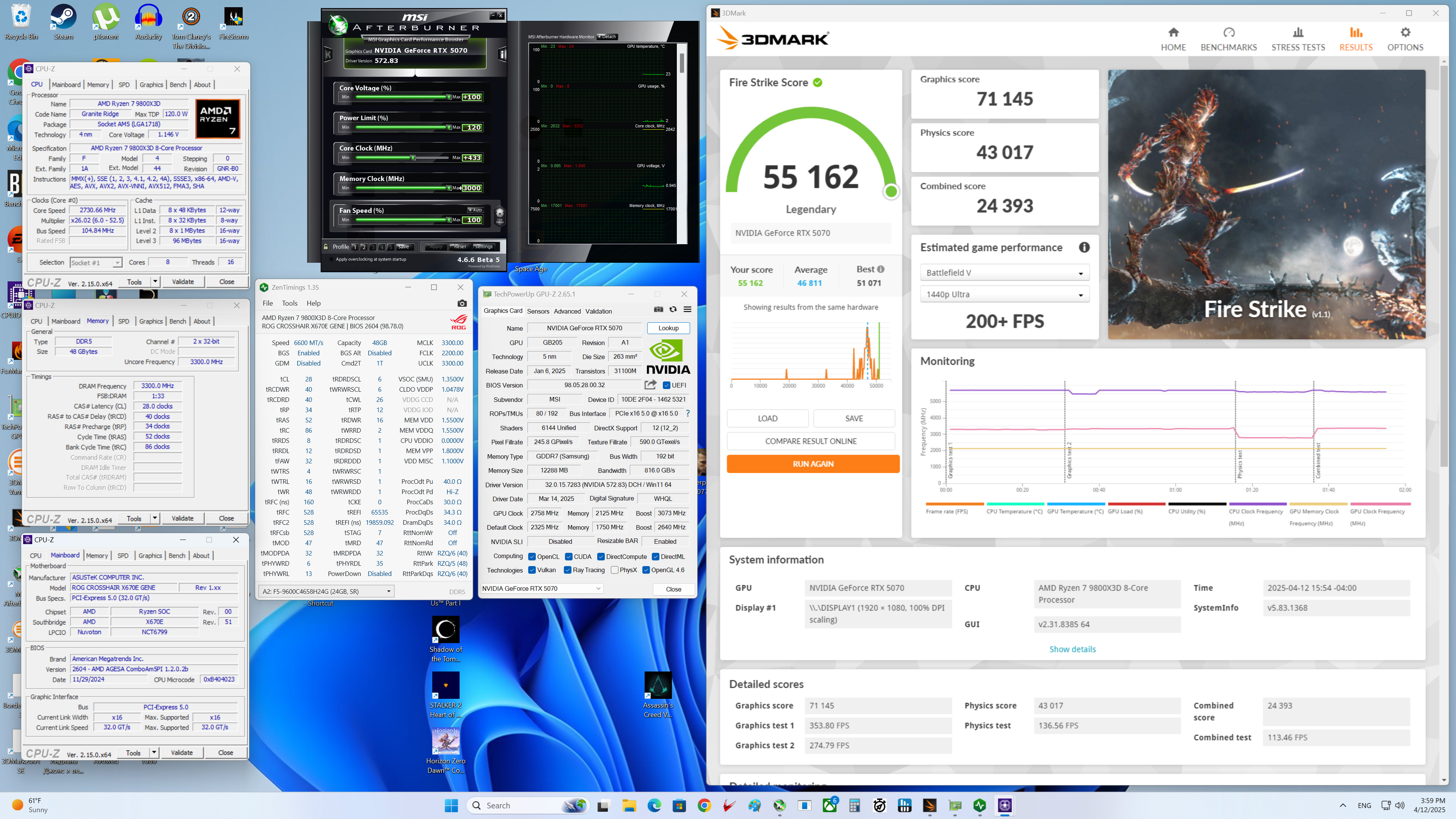1456x819 pixels.
Task: Open FireStorm desktop shortcut
Action: [x=234, y=23]
